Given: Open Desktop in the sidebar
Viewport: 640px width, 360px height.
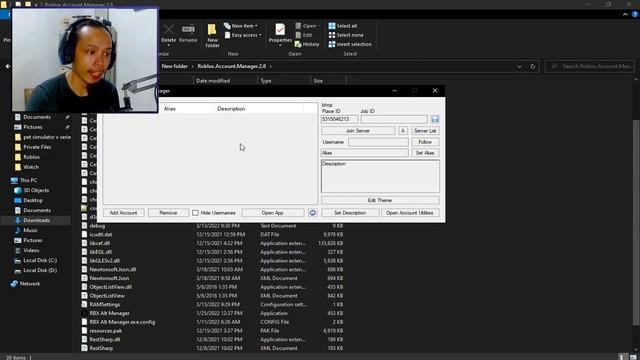Looking at the screenshot, I should pyautogui.click(x=29, y=200).
